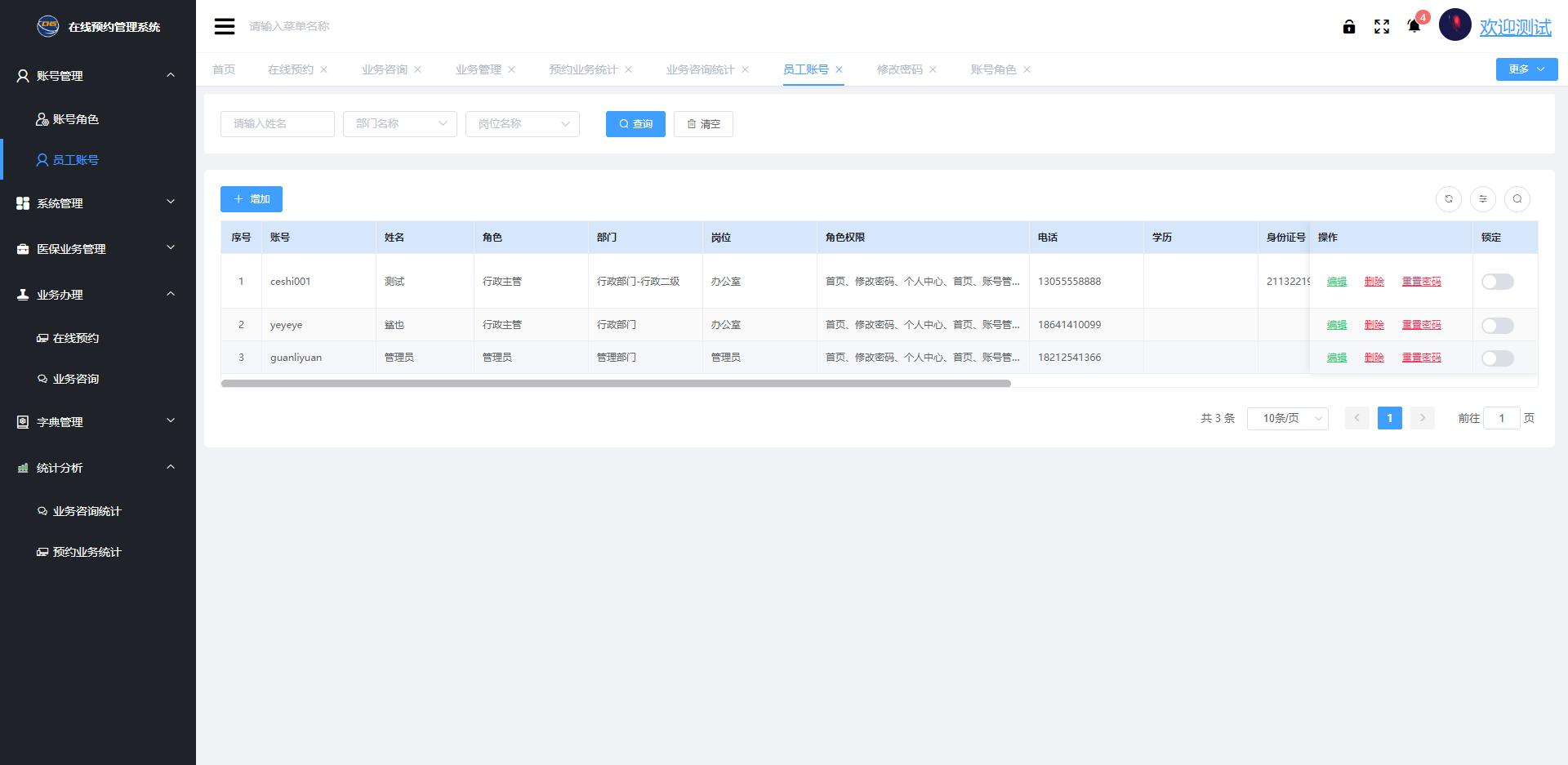Toggle lock switch for ceshi001
Viewport: 1568px width, 765px height.
(1498, 282)
